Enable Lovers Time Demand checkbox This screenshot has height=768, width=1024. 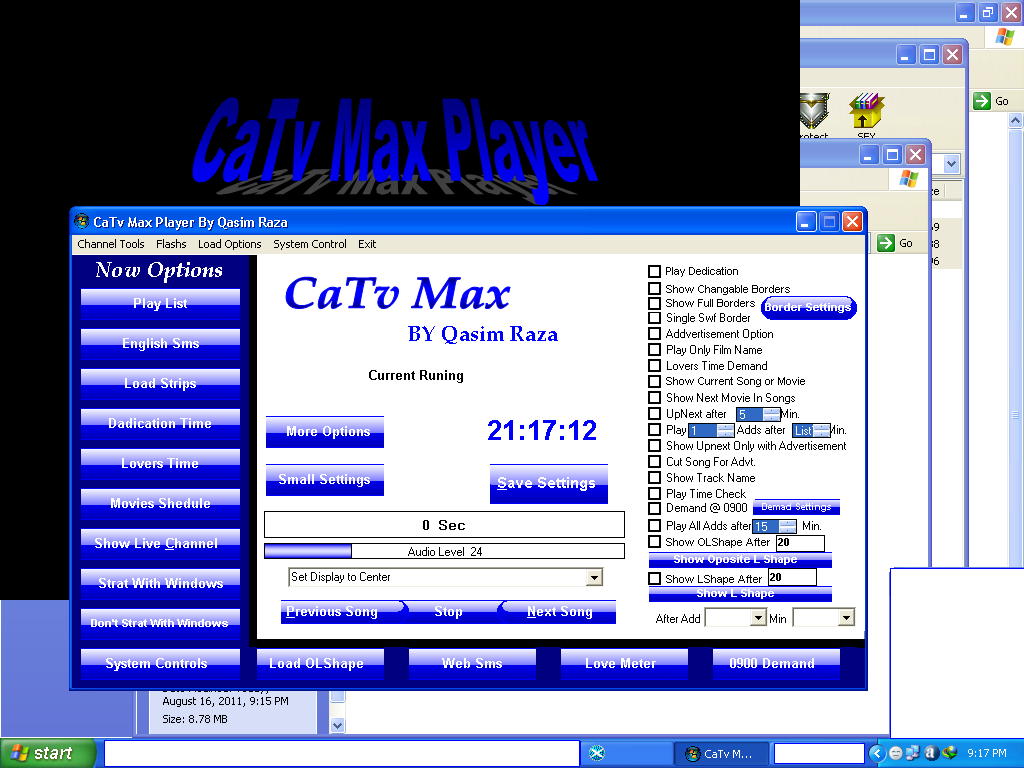coord(654,366)
